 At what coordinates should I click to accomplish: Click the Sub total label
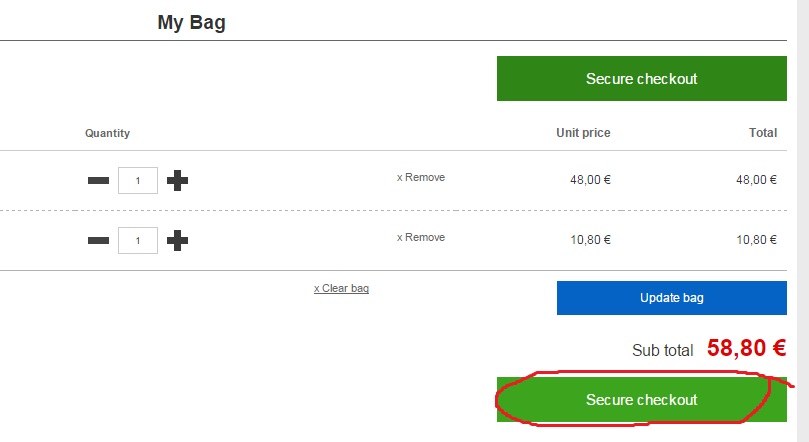pyautogui.click(x=662, y=351)
